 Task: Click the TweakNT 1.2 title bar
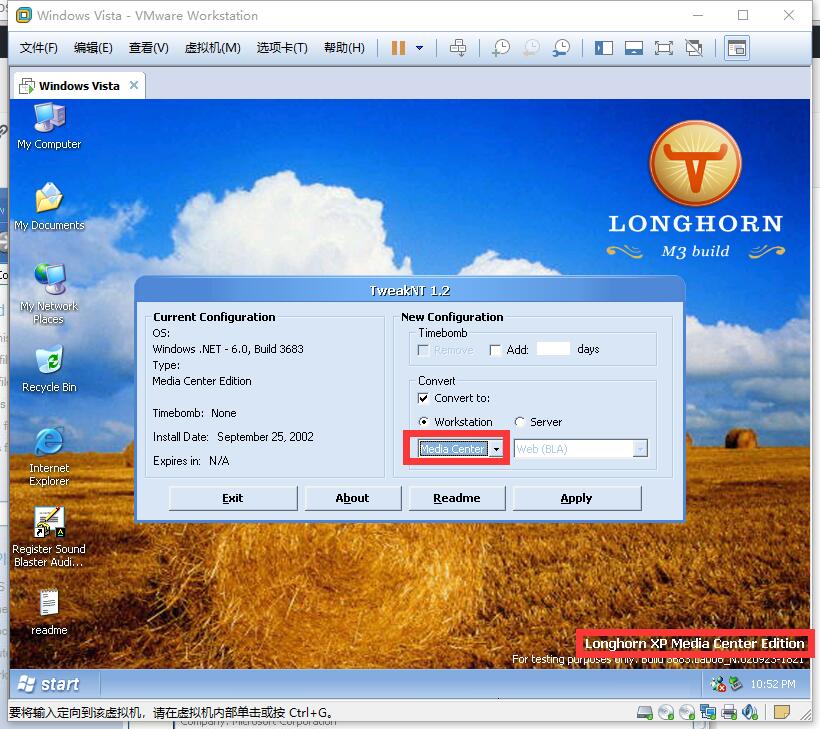click(409, 290)
